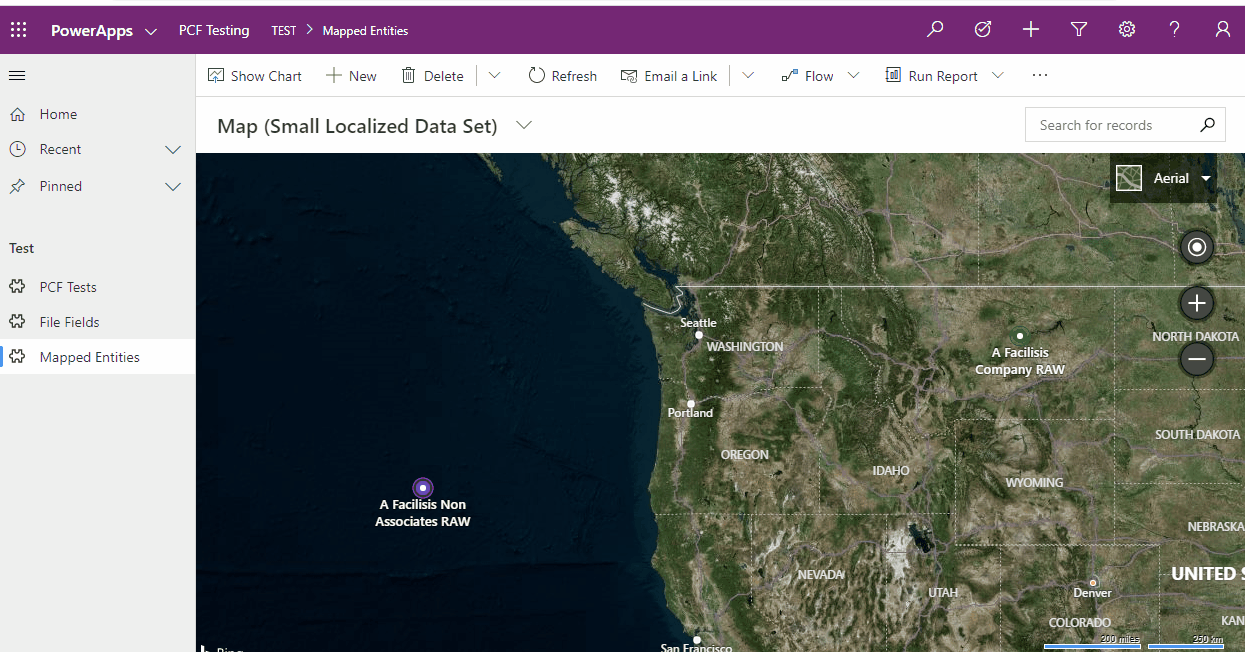Expand the Flow dropdown chevron
This screenshot has width=1245, height=652.
click(x=854, y=76)
